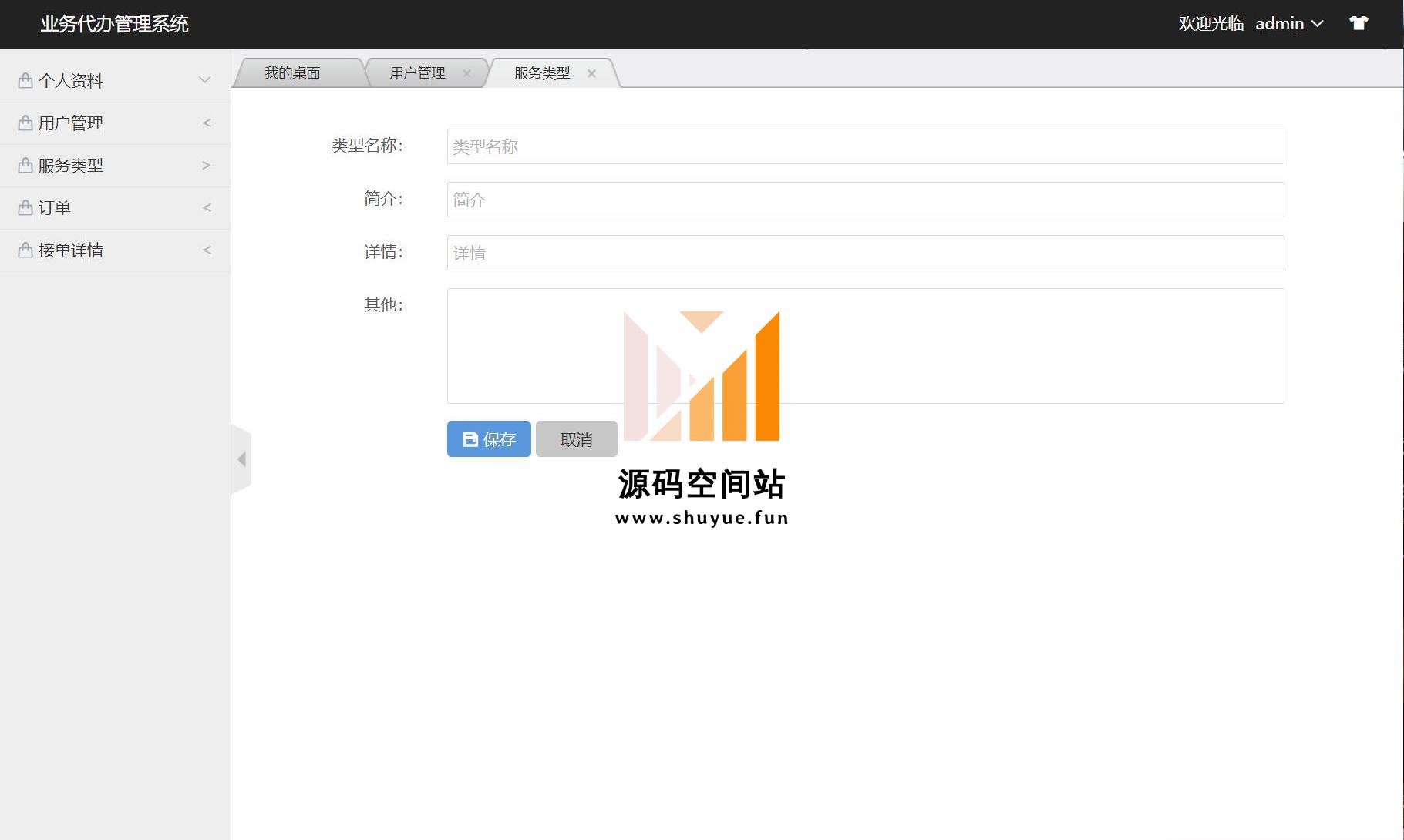This screenshot has height=840, width=1404.
Task: Expand the 用户管理 sidebar chevron
Action: click(x=207, y=123)
